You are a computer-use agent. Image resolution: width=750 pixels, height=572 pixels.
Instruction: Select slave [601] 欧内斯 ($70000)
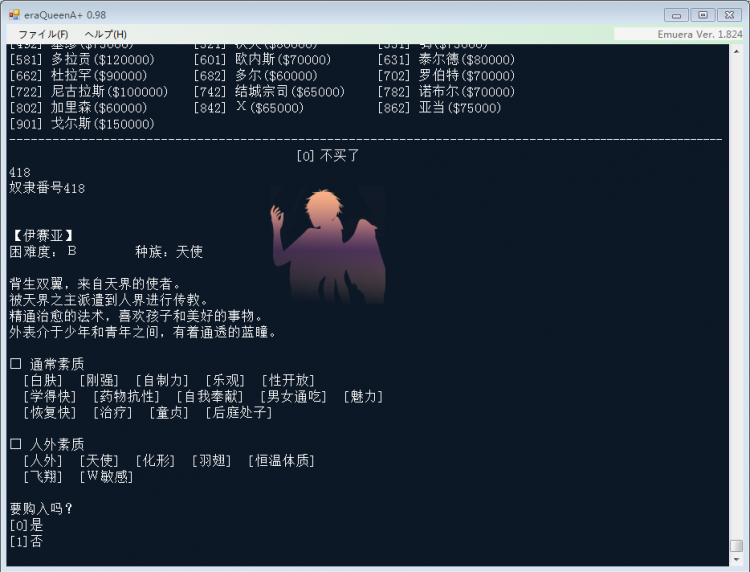click(262, 60)
